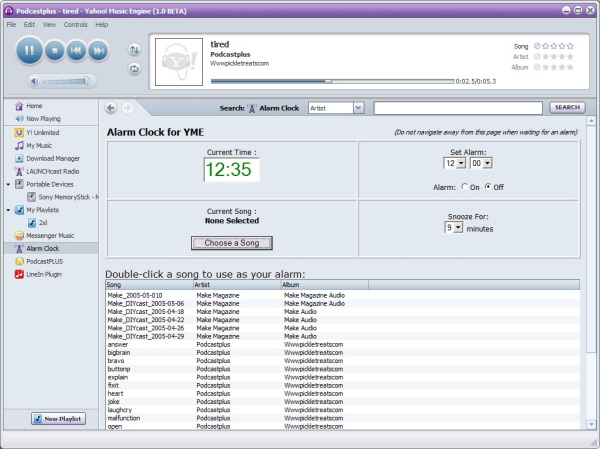This screenshot has width=600, height=449.
Task: Navigate forward with the forward arrow
Action: tap(127, 108)
